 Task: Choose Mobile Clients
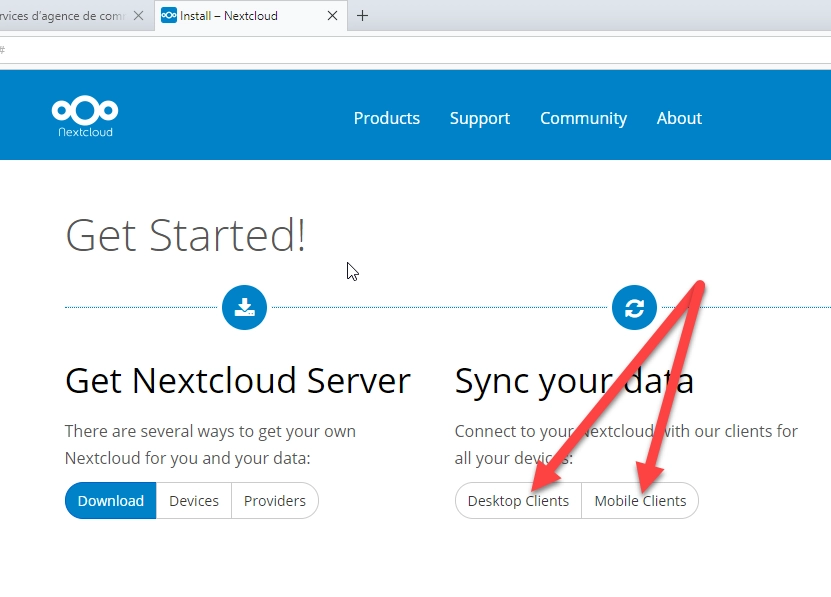point(640,501)
